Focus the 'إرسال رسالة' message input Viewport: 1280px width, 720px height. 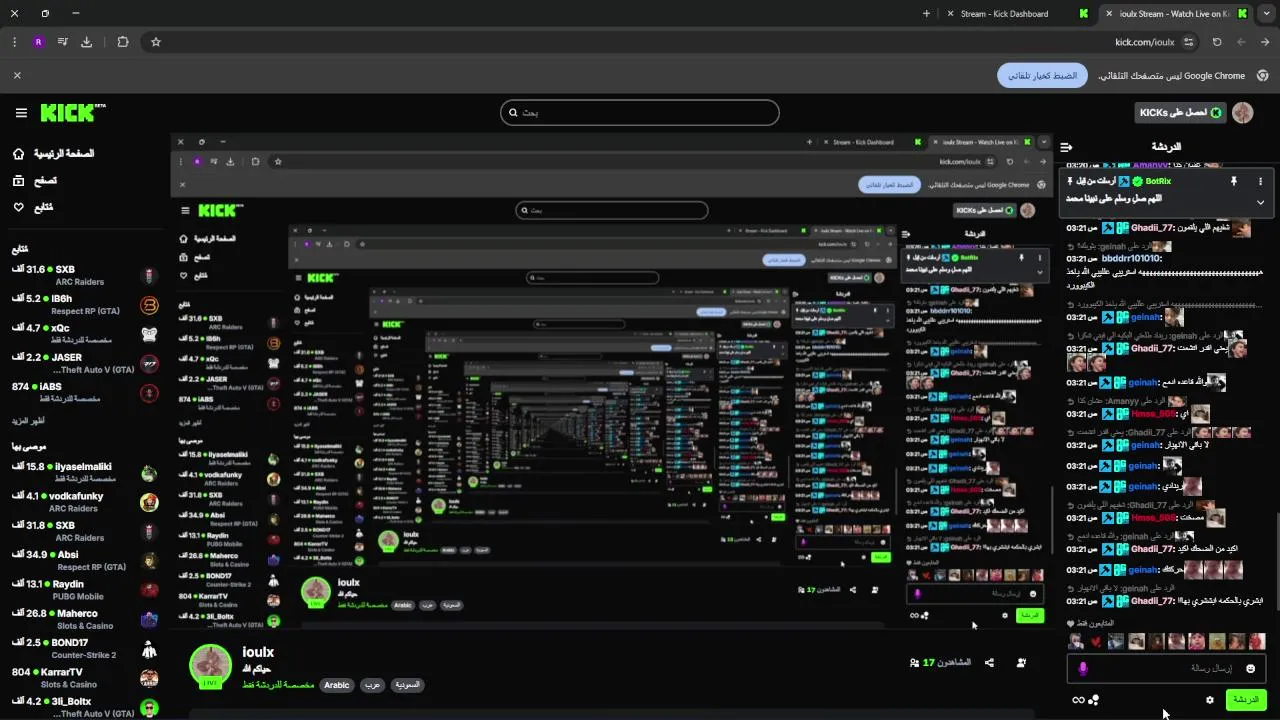[1166, 668]
